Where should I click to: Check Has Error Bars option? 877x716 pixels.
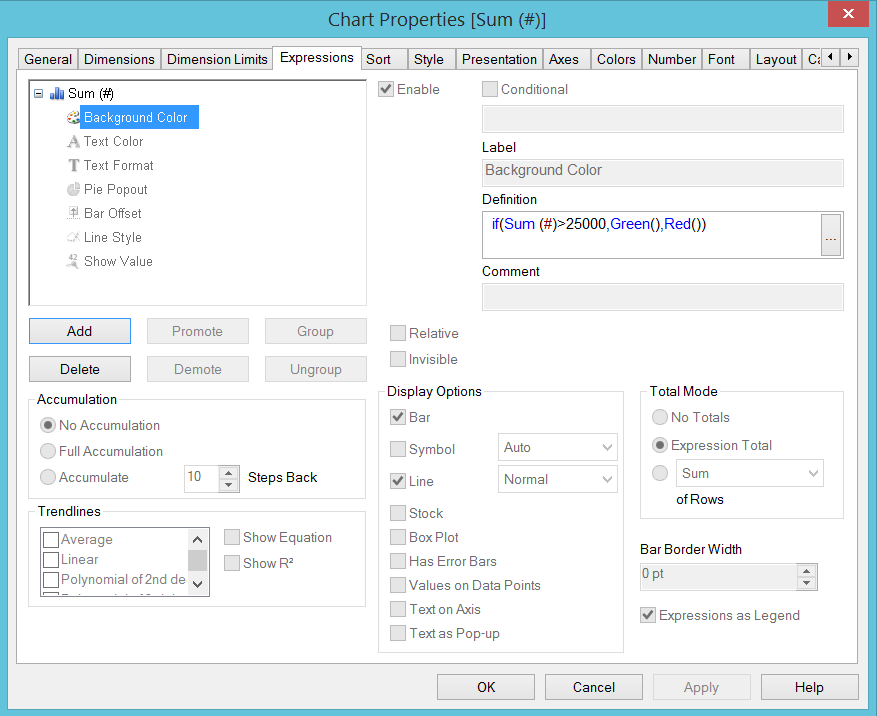pos(398,561)
